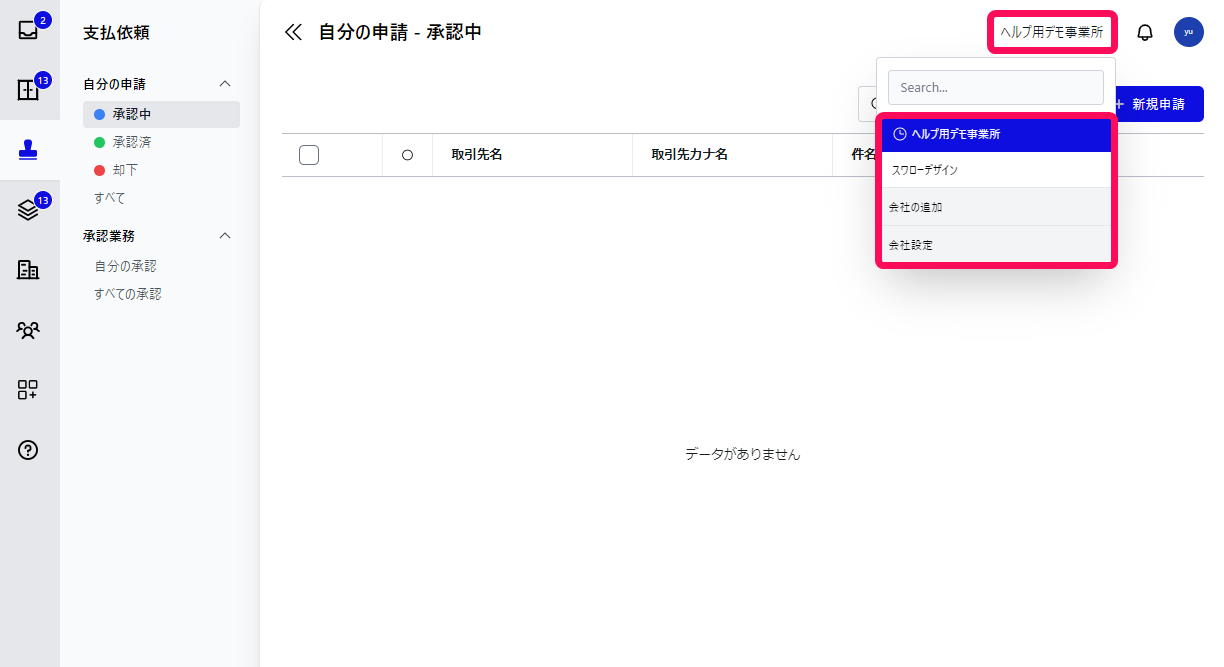Open notifications bell icon
The height and width of the screenshot is (667, 1224).
(x=1145, y=32)
